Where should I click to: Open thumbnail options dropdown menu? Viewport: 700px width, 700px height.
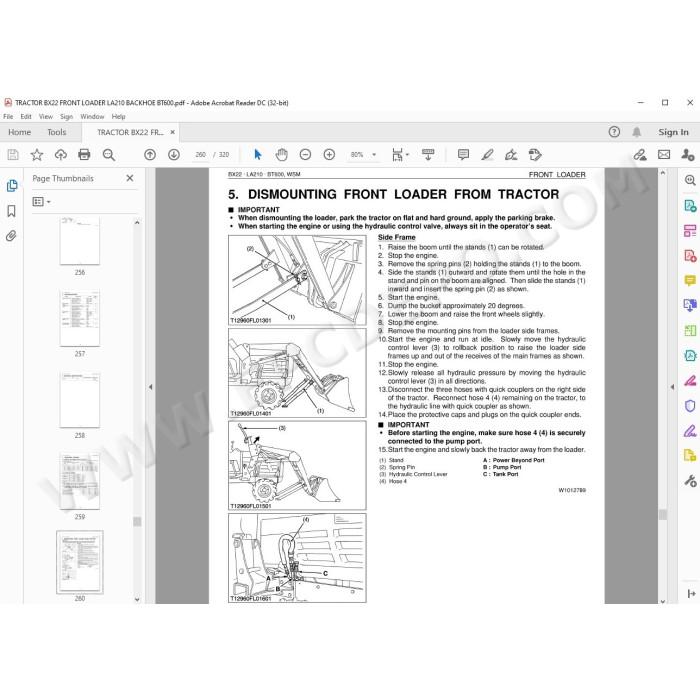click(x=42, y=202)
